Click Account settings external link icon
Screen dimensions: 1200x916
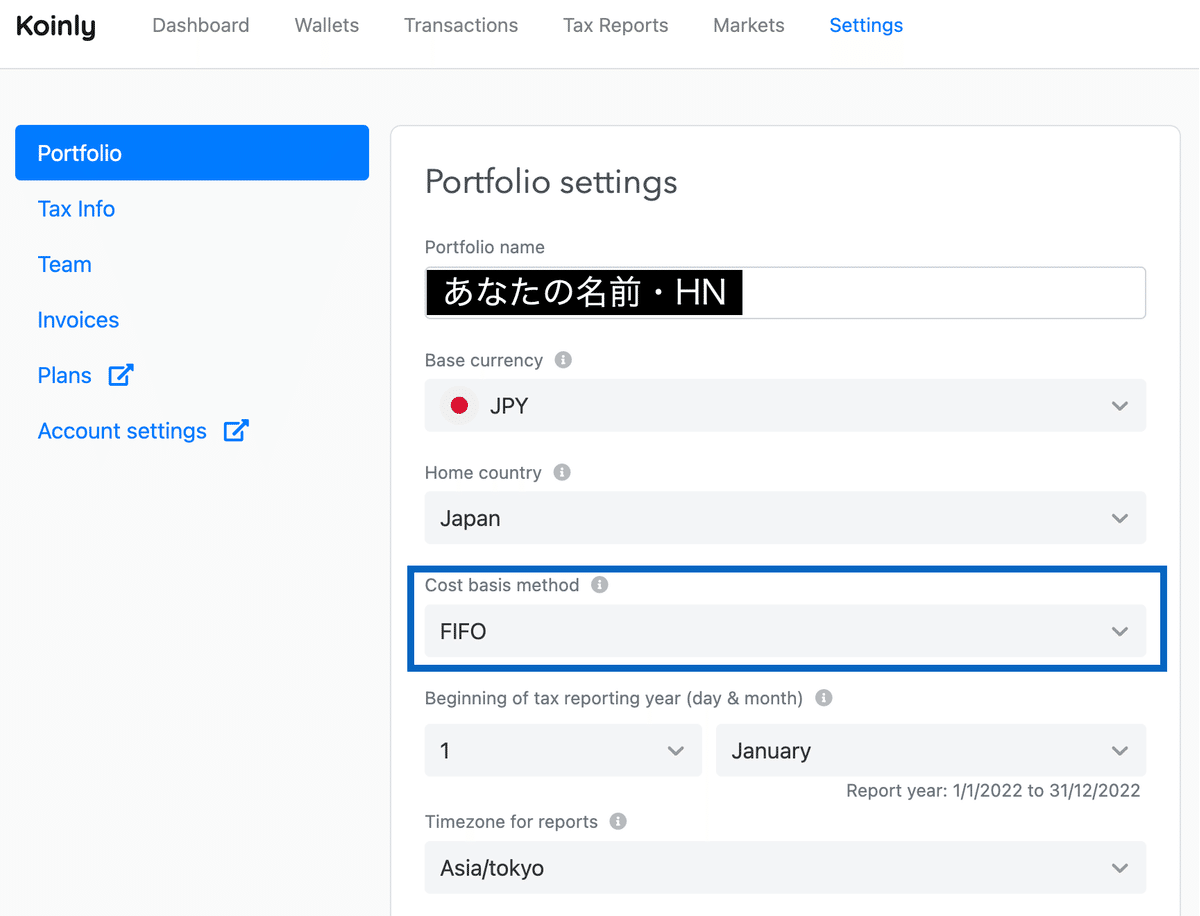236,431
